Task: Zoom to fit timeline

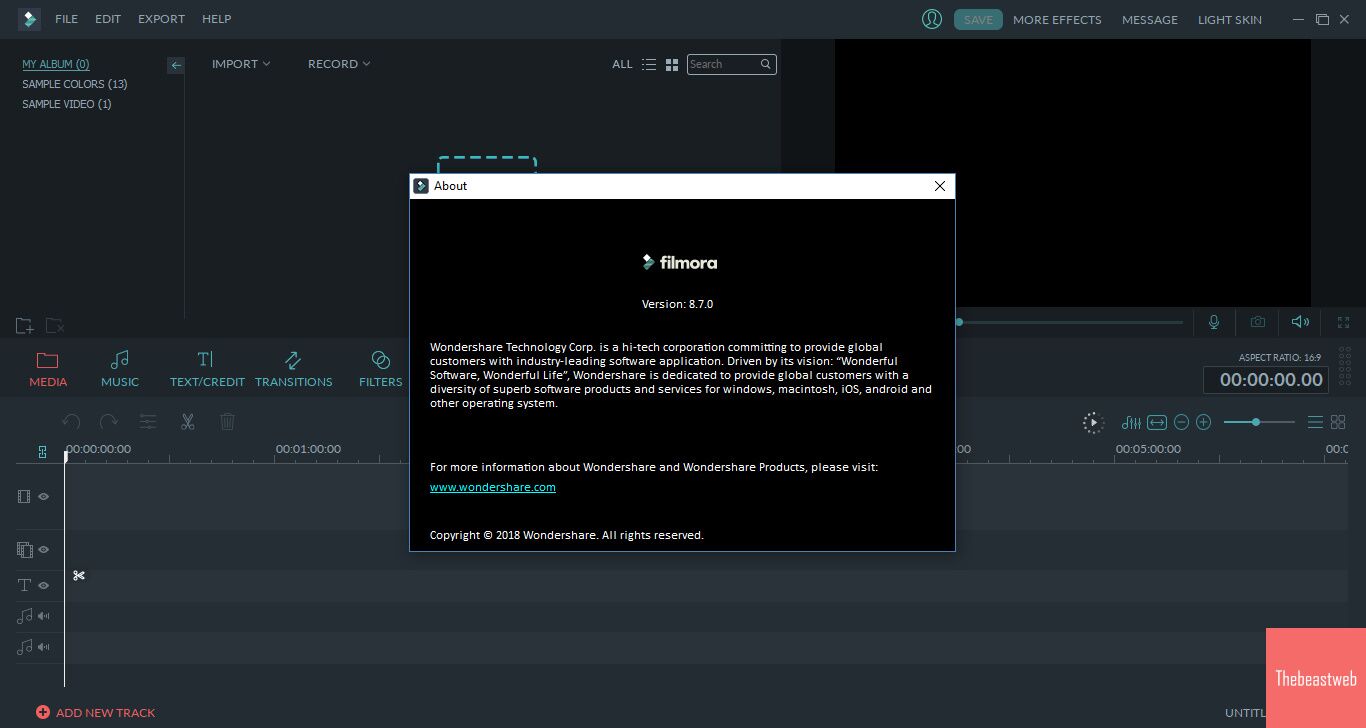Action: point(1157,423)
